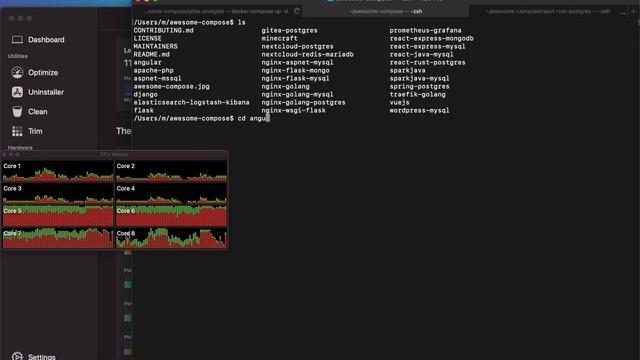Select the Dashboard label in sidebar
Image resolution: width=640 pixels, height=360 pixels.
point(46,40)
